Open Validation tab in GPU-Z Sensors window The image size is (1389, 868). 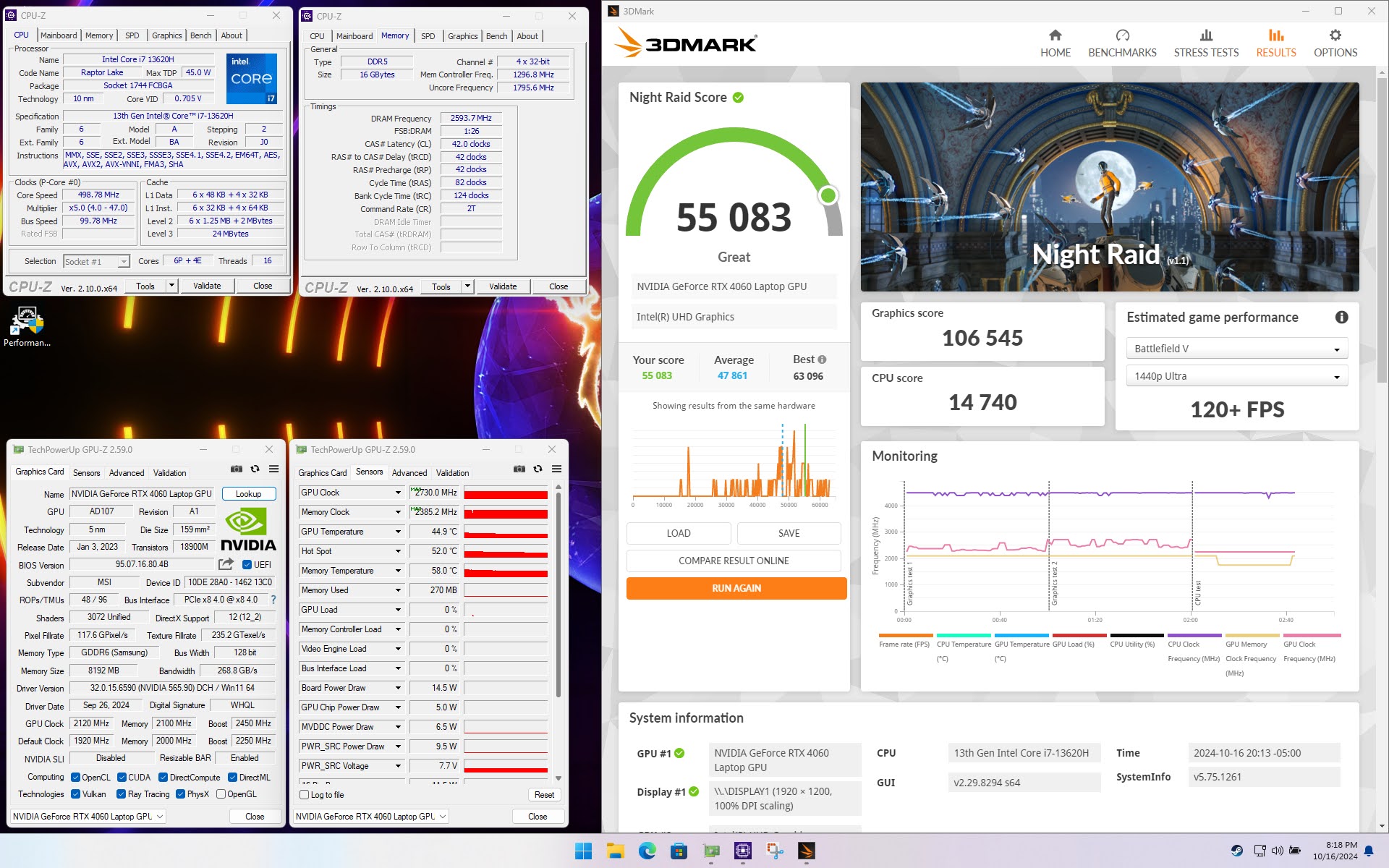click(452, 473)
